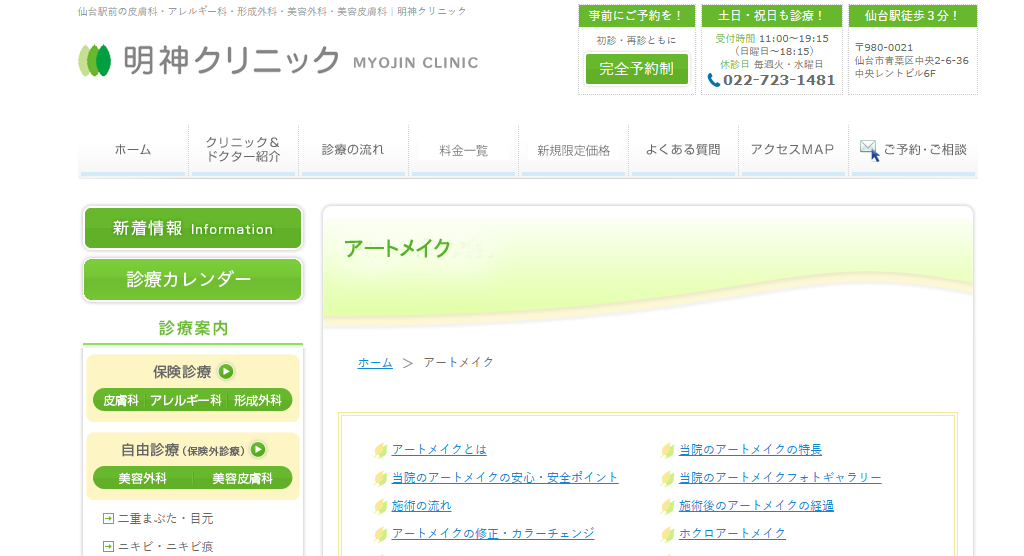The height and width of the screenshot is (556, 1024).
Task: Select the 美容皮膚科 category pill
Action: 242,478
